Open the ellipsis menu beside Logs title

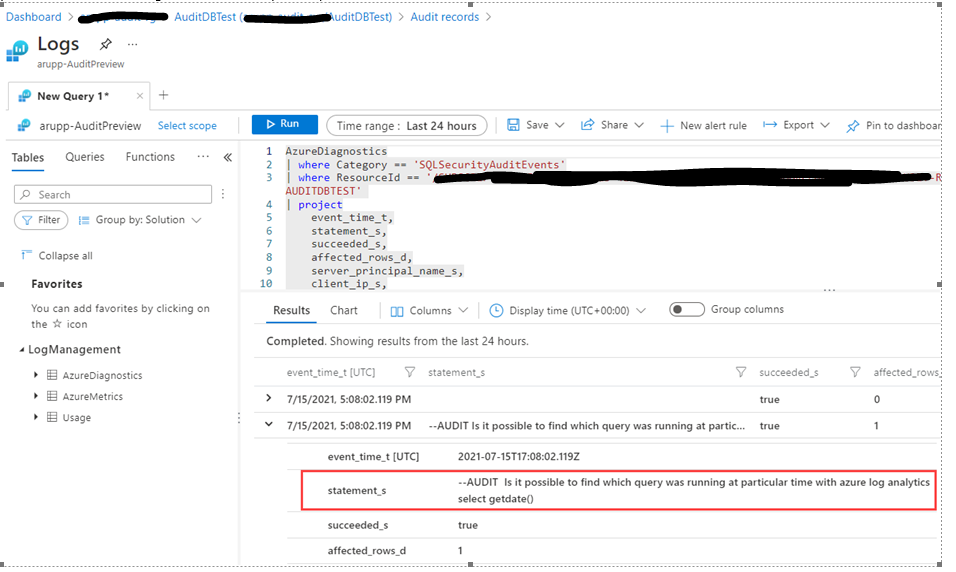pyautogui.click(x=132, y=44)
